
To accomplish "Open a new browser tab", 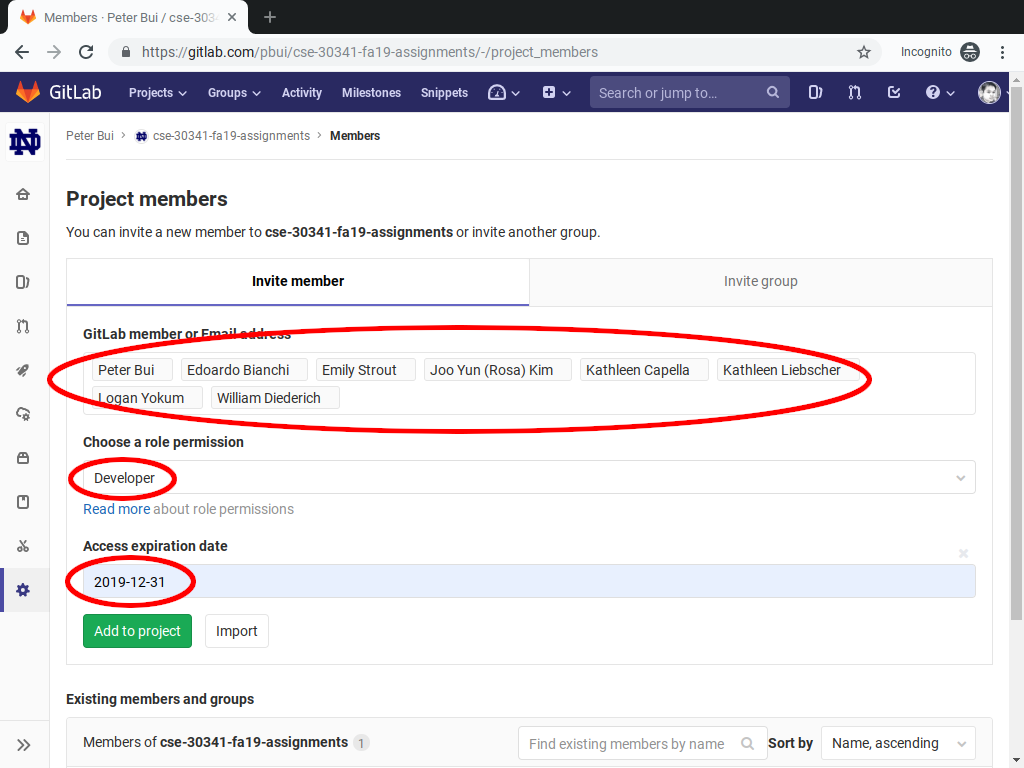I will [x=270, y=18].
